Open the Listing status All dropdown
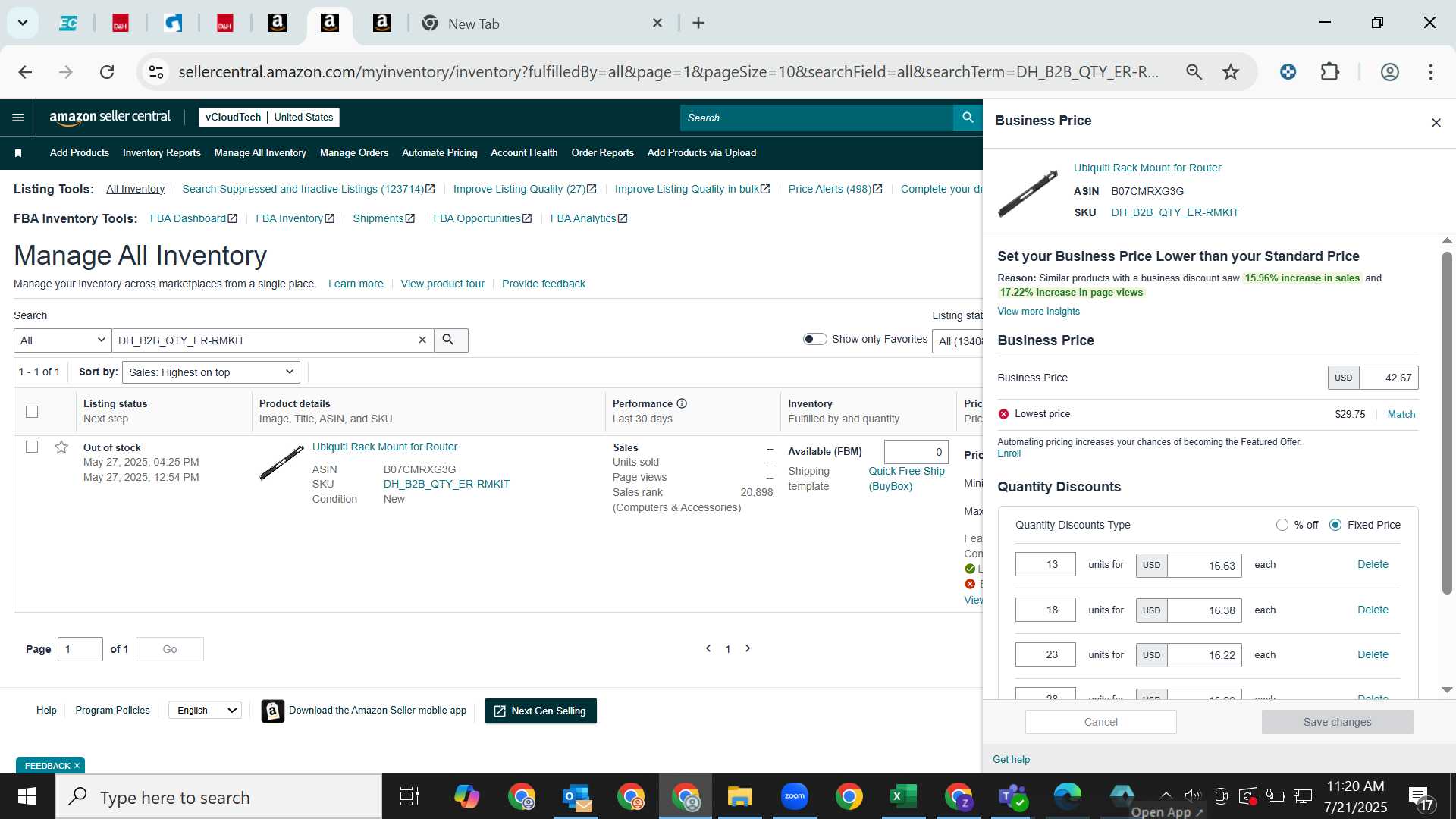This screenshot has width=1456, height=819. coord(958,341)
